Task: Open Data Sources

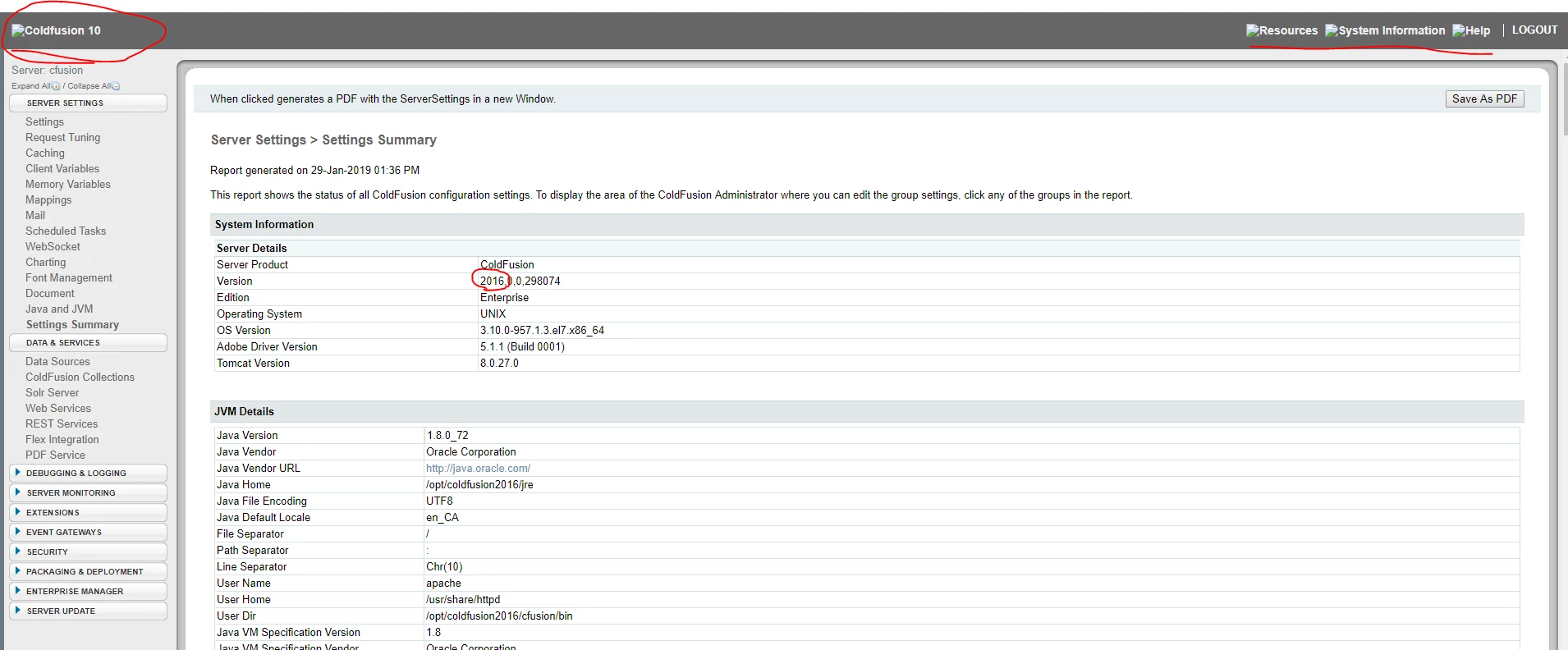Action: 57,361
